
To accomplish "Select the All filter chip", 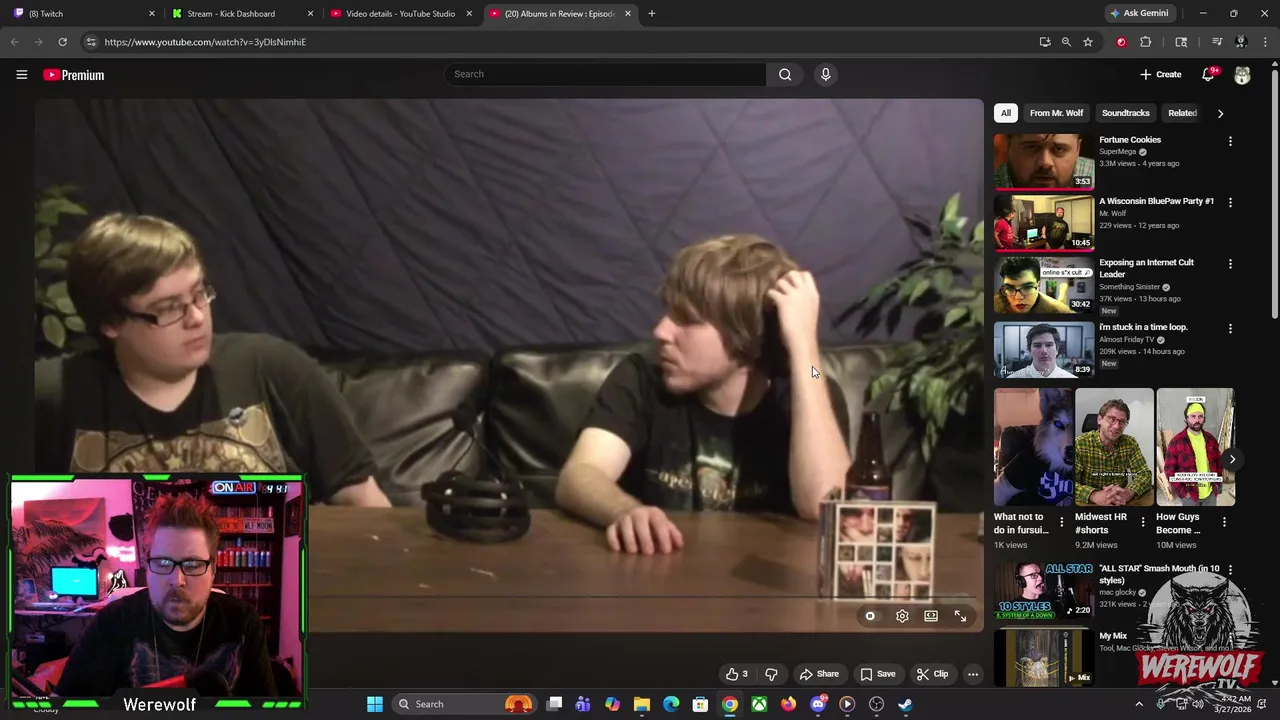I will tap(1006, 113).
